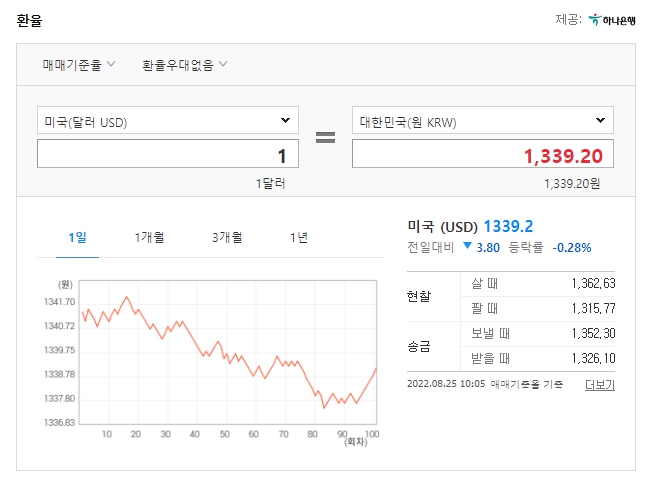Open the 매매기준율 dropdown

(79, 65)
